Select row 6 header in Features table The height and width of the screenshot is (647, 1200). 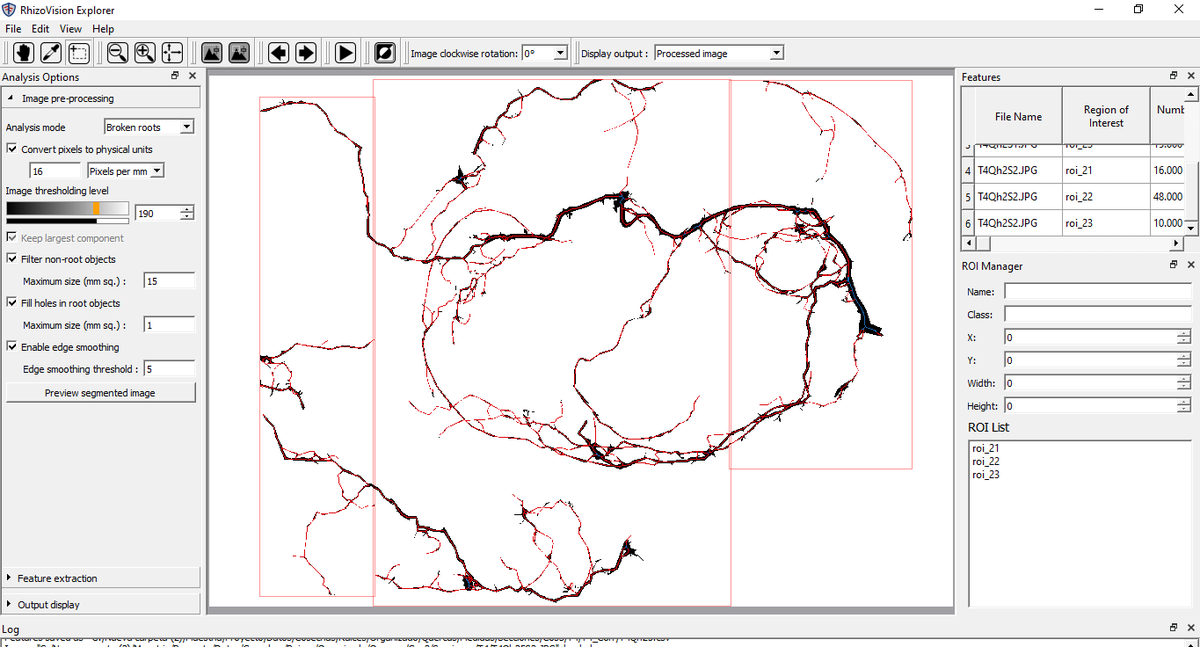point(967,222)
